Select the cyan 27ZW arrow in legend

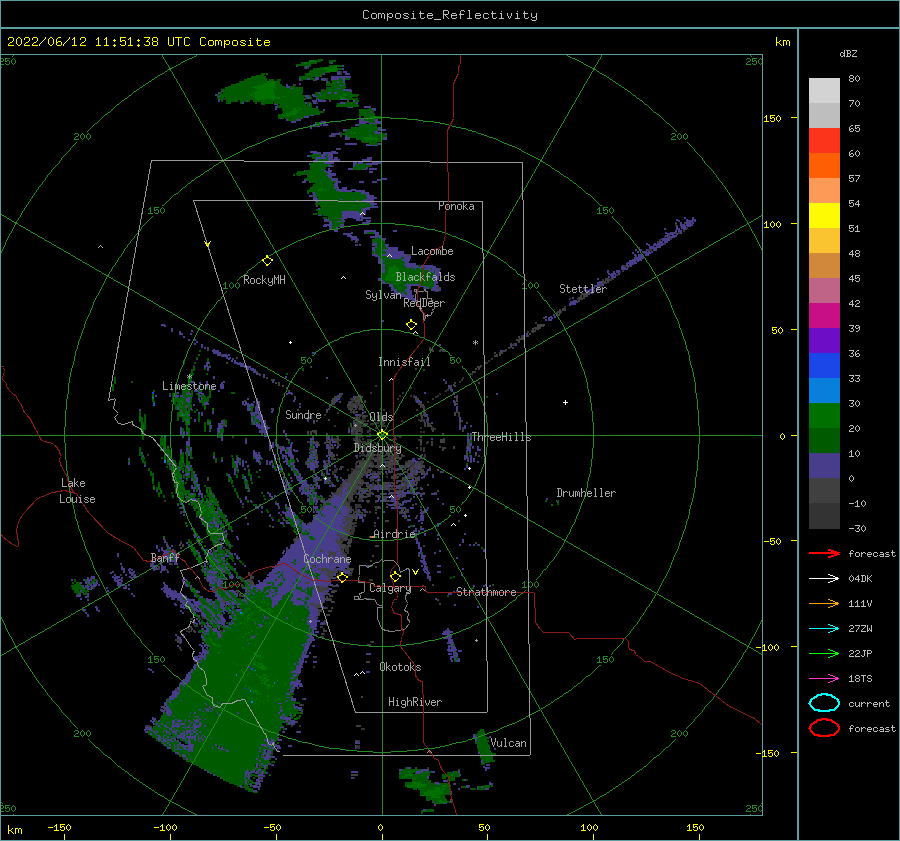click(824, 629)
